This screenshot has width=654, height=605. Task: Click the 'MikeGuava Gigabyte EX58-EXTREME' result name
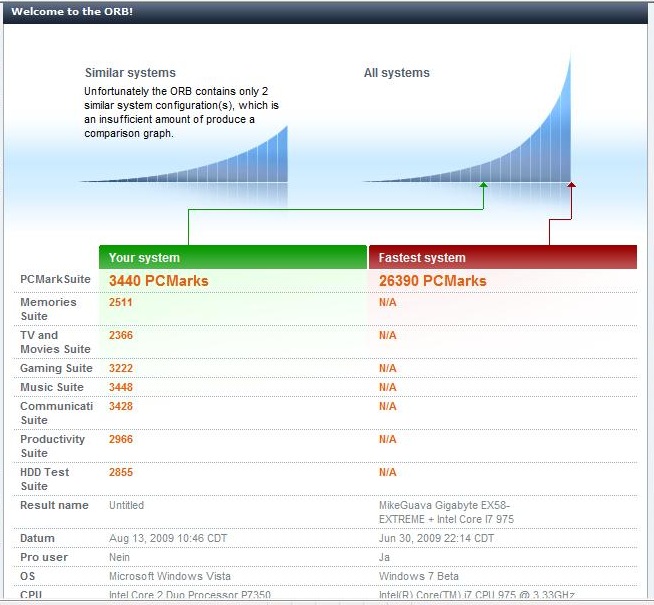[446, 512]
